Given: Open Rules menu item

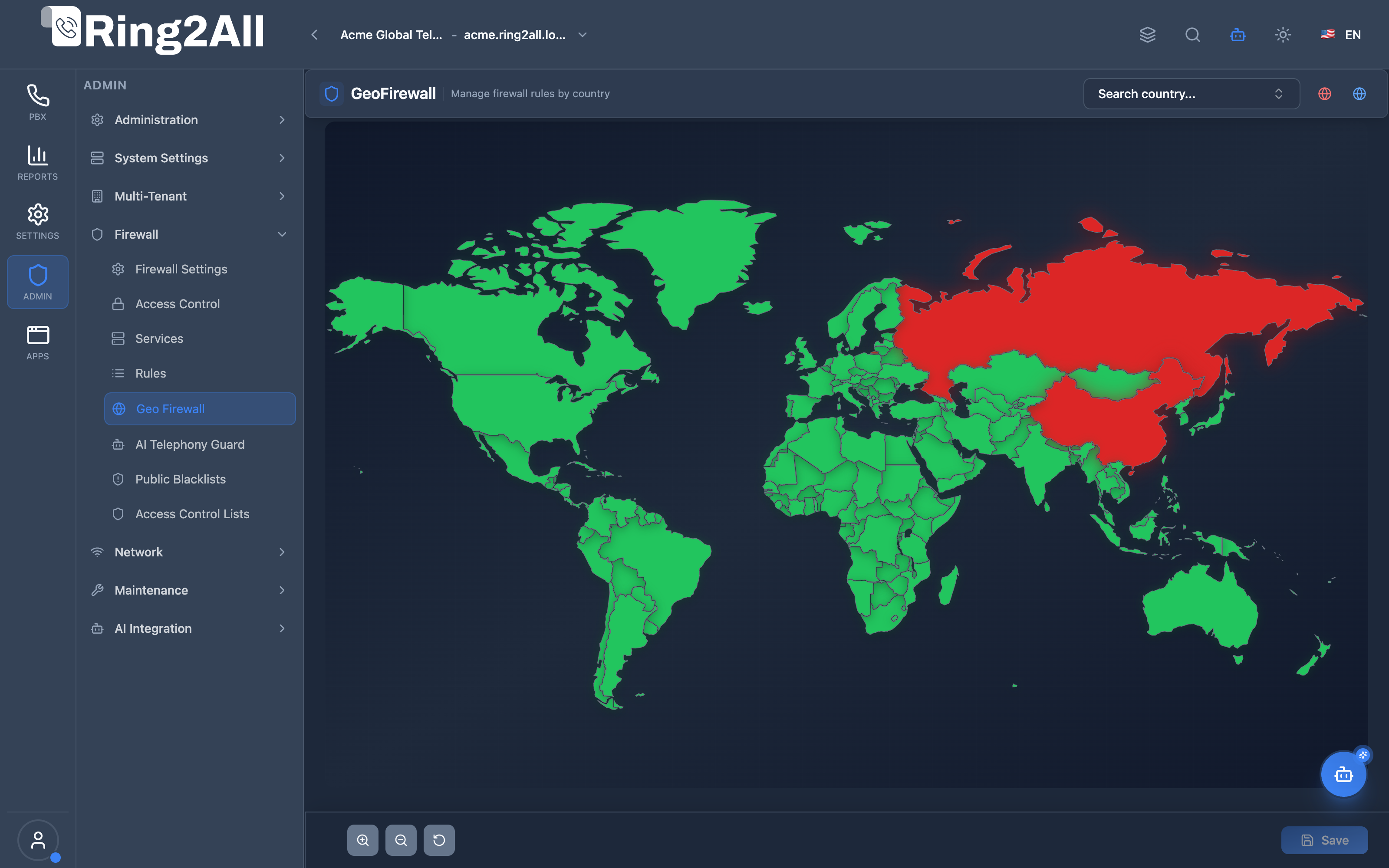Looking at the screenshot, I should click(200, 373).
